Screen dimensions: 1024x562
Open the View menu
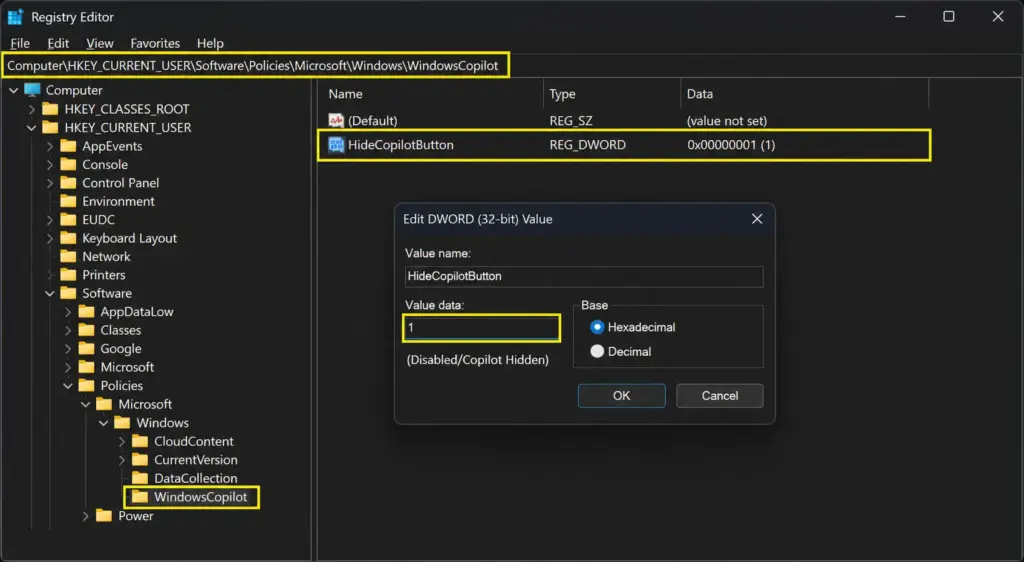99,43
